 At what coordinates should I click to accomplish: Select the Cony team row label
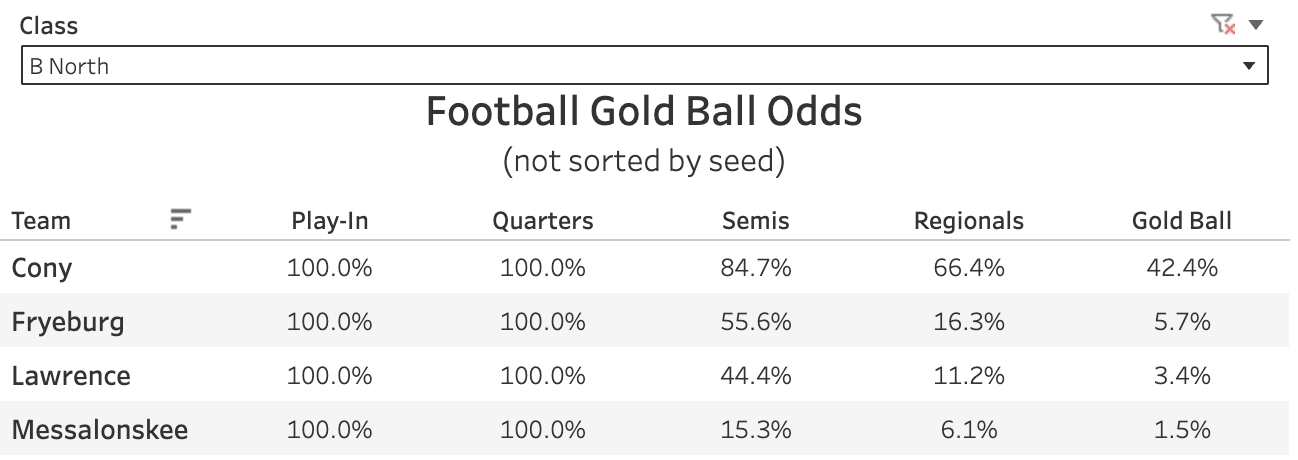pos(42,268)
